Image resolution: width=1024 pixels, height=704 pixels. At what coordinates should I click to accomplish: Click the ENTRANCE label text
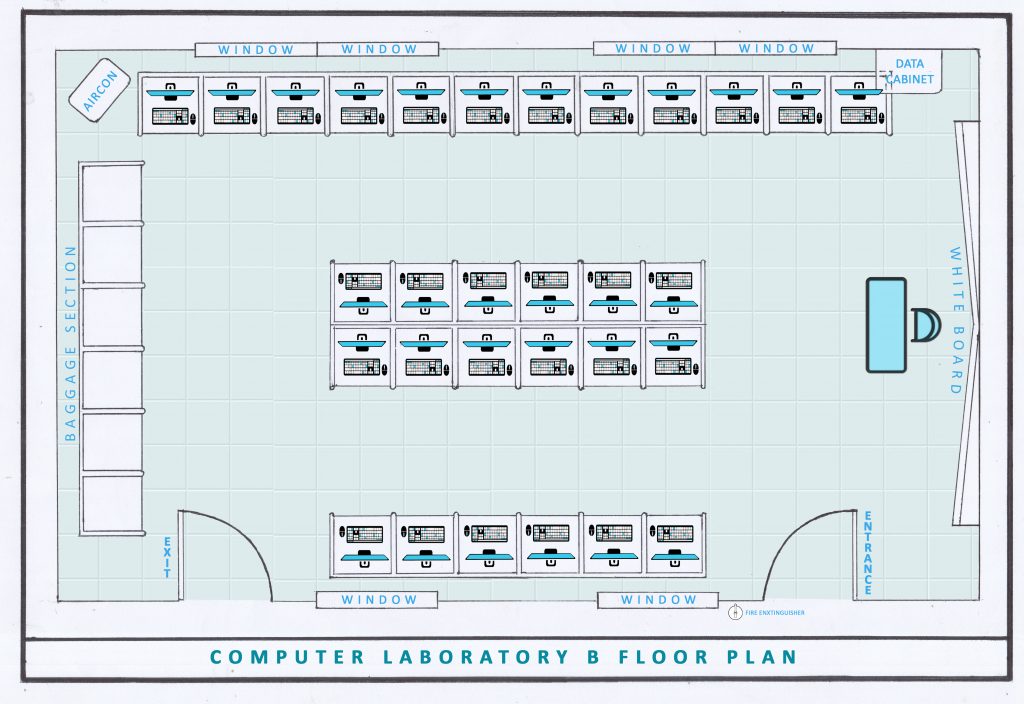pyautogui.click(x=868, y=553)
